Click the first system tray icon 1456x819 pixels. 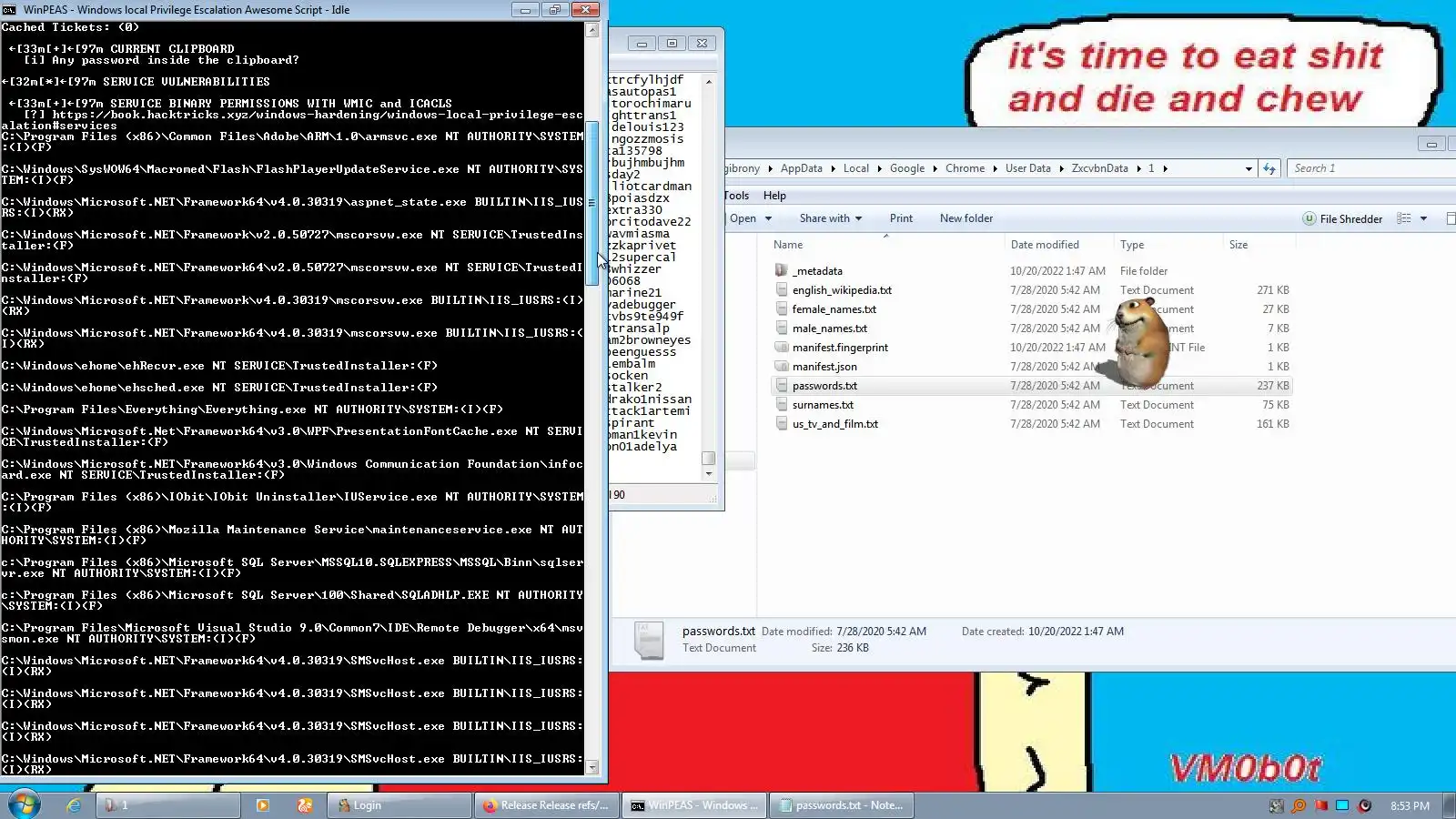[1277, 805]
